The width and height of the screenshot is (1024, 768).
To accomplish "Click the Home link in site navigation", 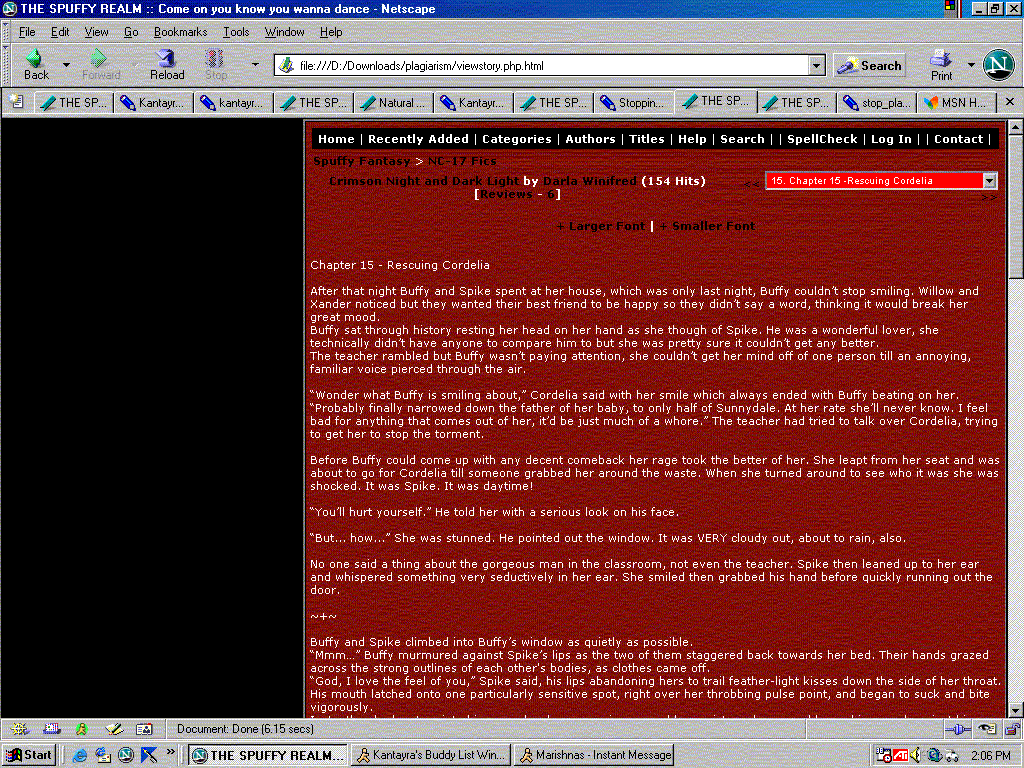I will coord(336,139).
